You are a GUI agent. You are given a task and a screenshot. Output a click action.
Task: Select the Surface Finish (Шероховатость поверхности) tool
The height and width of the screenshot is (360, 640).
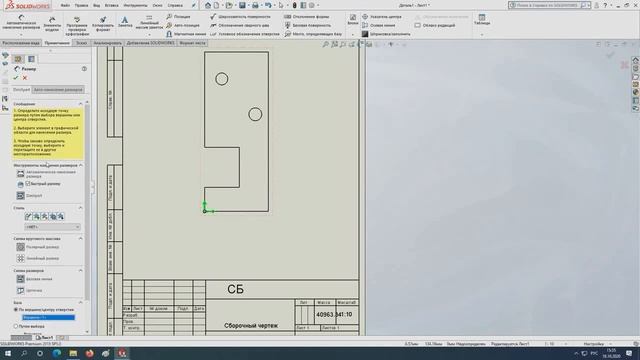240,17
